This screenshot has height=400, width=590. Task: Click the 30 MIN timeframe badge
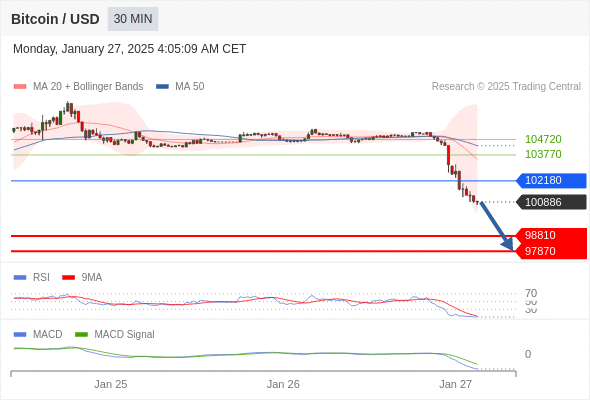click(x=133, y=19)
